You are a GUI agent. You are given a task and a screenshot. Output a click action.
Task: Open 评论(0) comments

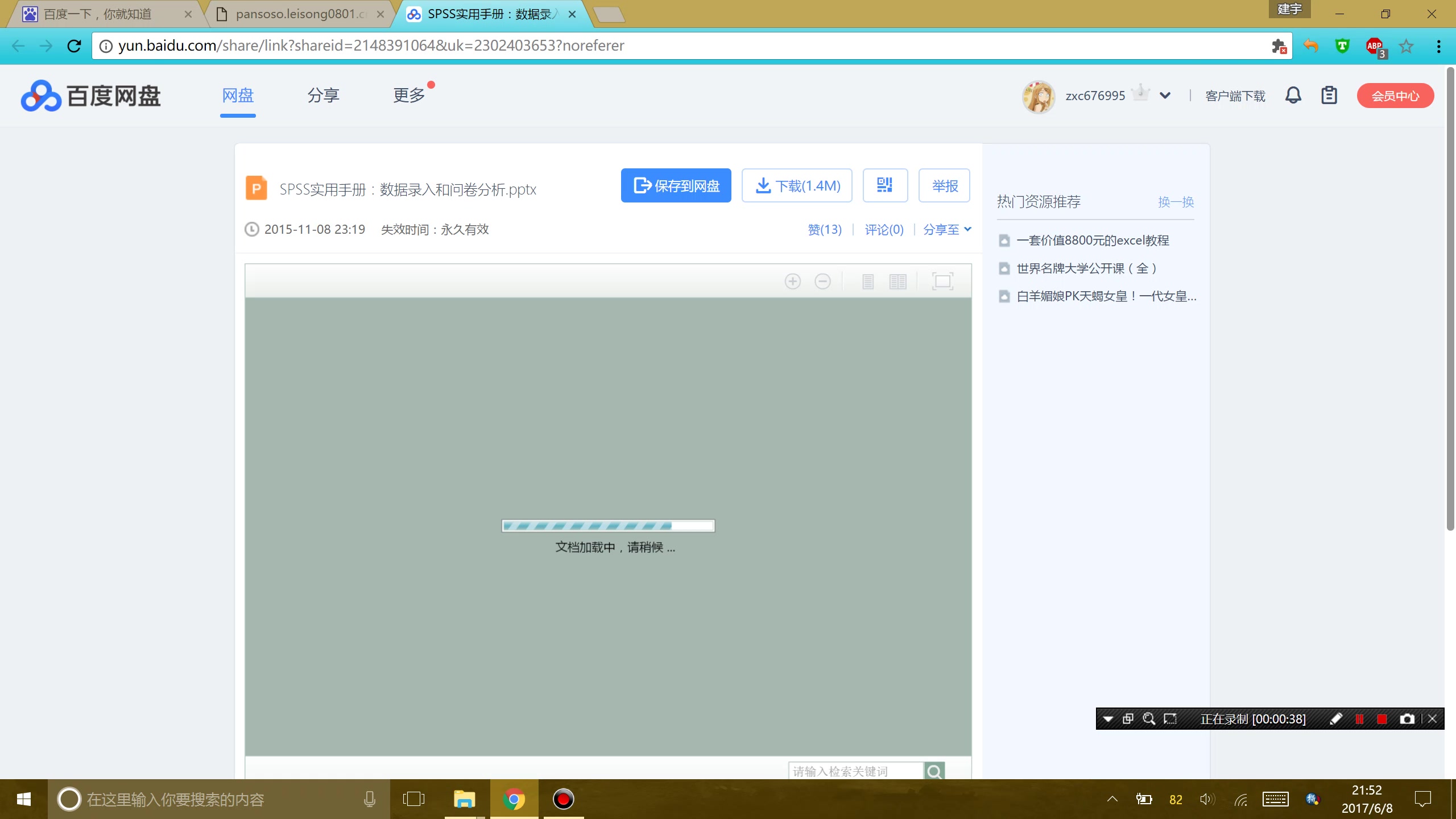click(x=884, y=229)
